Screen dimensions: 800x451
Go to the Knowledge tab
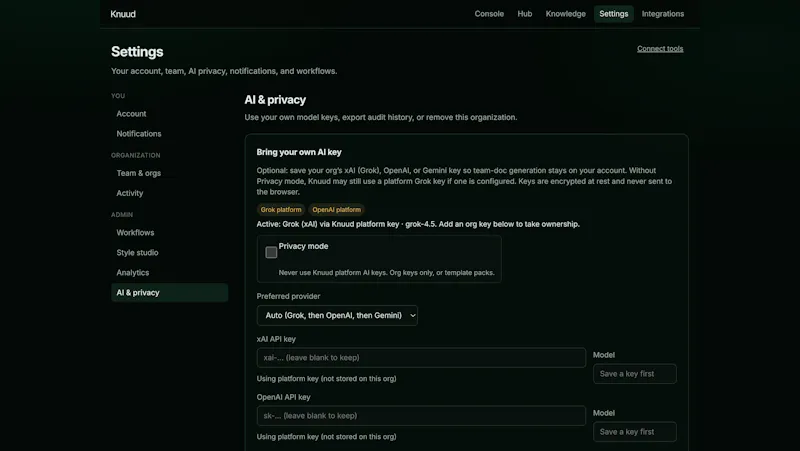[565, 14]
